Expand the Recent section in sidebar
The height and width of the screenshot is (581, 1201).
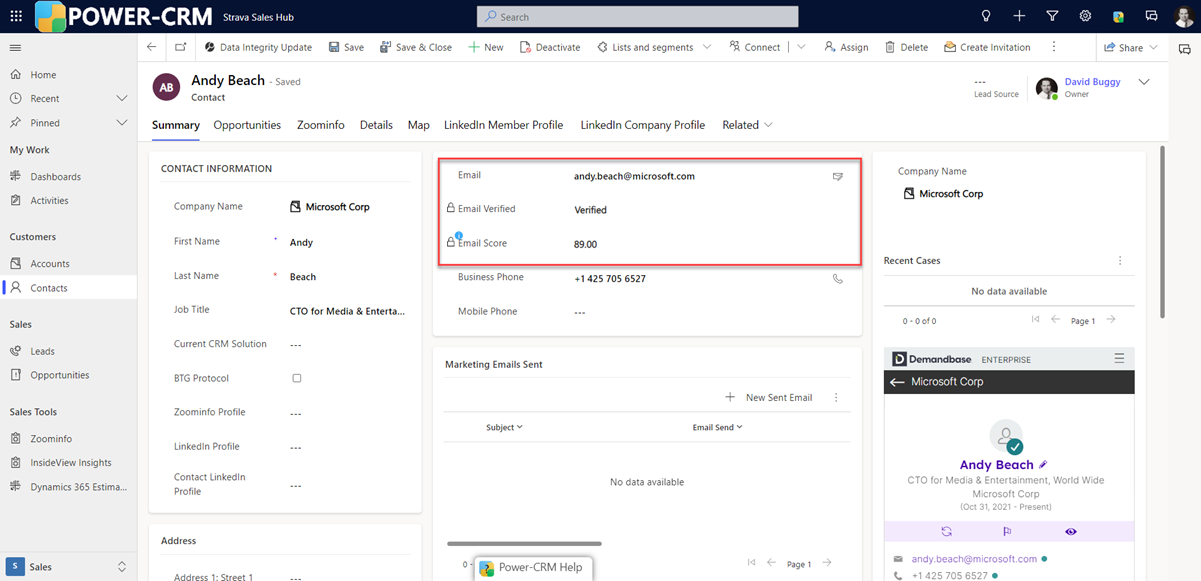click(x=122, y=99)
